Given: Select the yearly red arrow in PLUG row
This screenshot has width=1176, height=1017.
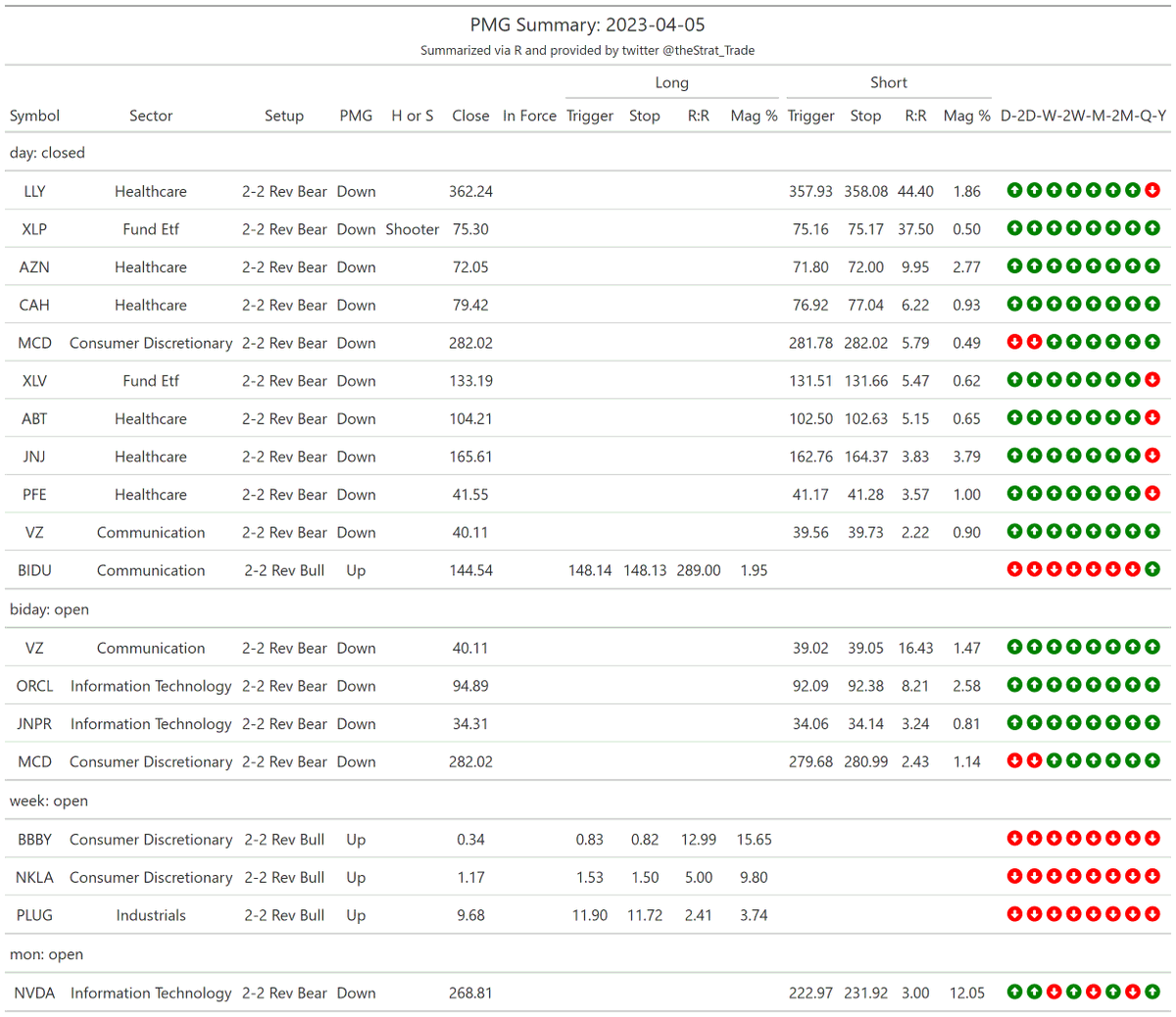Looking at the screenshot, I should tap(1152, 915).
